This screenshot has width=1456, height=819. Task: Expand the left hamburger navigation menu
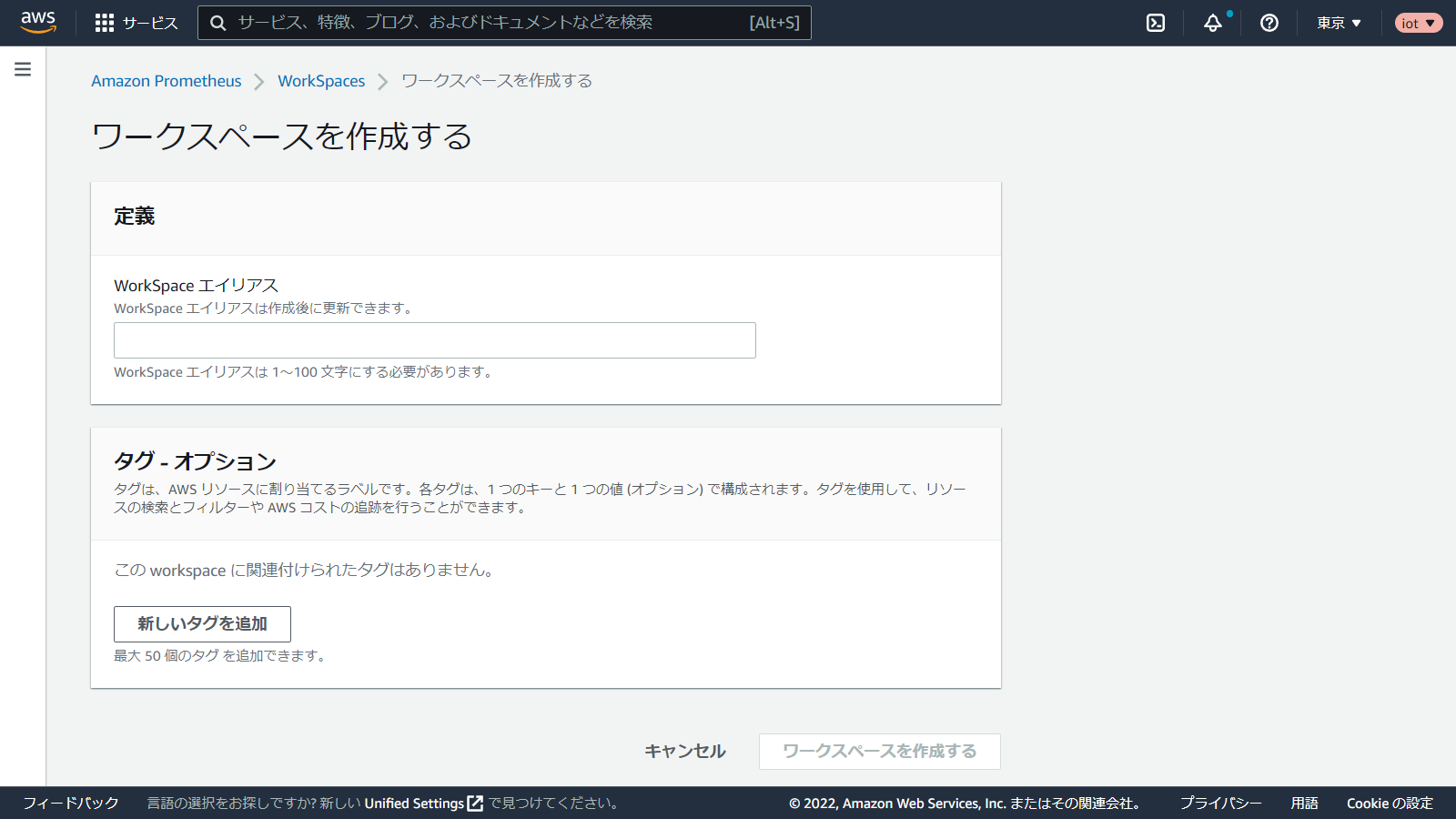tap(23, 69)
